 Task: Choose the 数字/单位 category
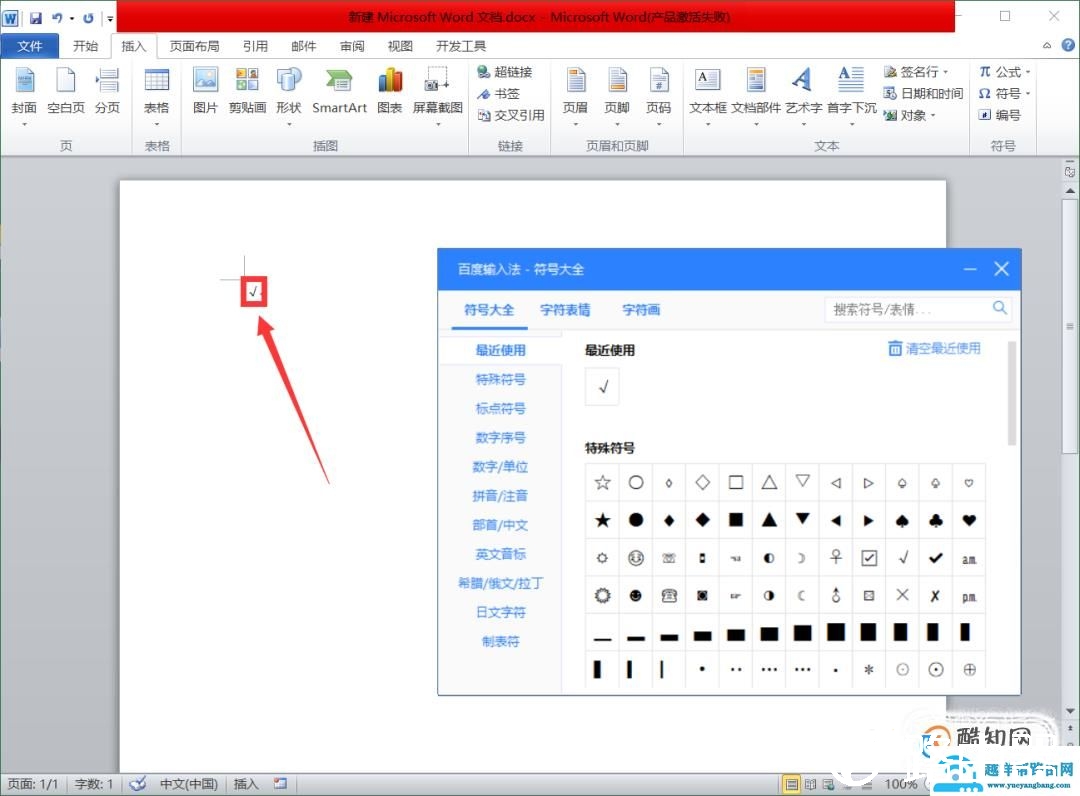pyautogui.click(x=501, y=466)
